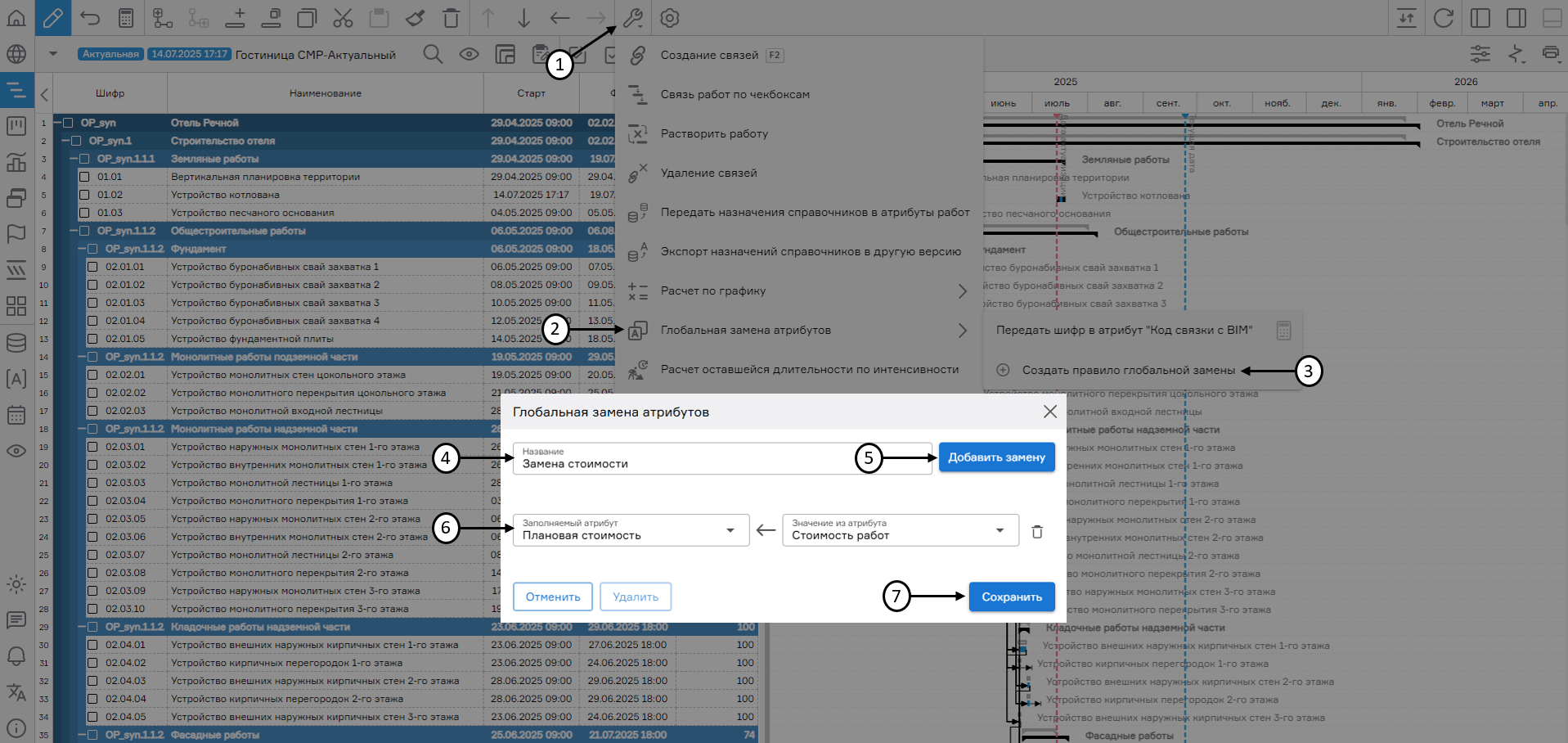
Task: Delete the replacement row with trash icon
Action: pos(1037,532)
